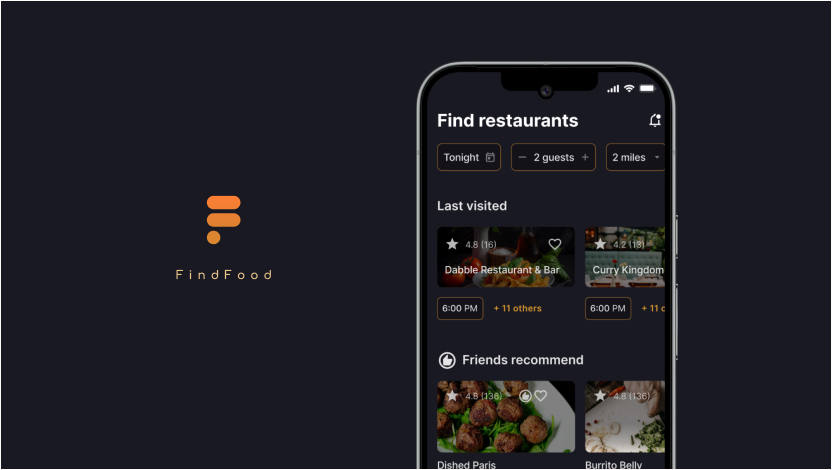Expand the 2 miles distance dropdown
The image size is (832, 470).
635,157
